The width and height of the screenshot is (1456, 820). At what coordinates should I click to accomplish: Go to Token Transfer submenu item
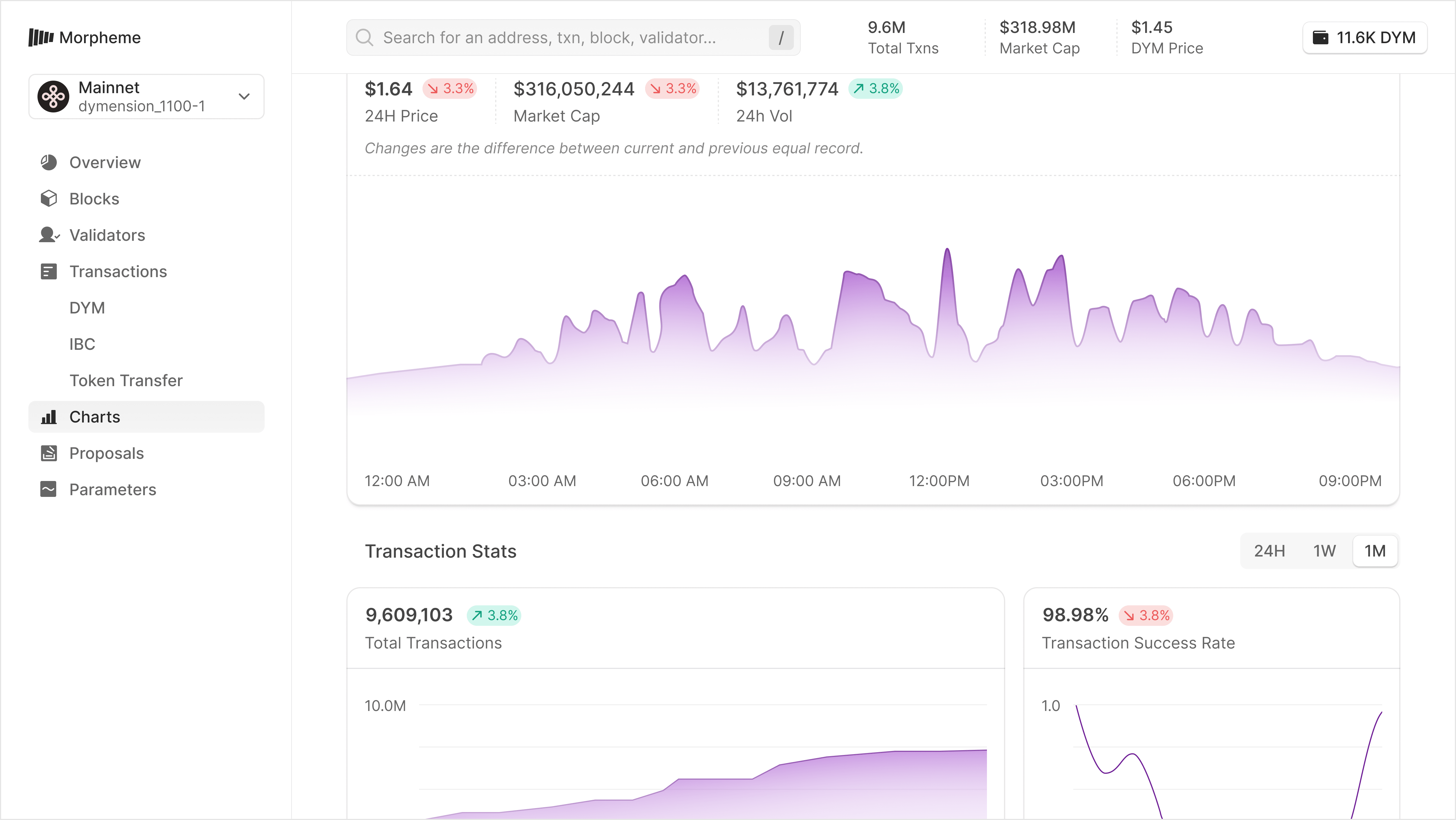coord(126,380)
